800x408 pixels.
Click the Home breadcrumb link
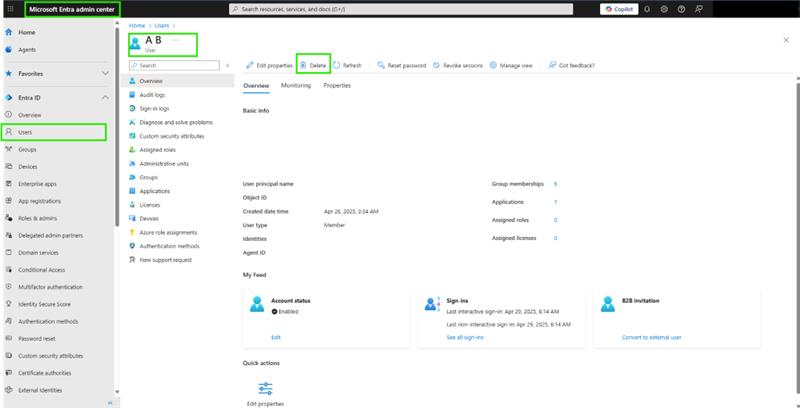coord(137,25)
